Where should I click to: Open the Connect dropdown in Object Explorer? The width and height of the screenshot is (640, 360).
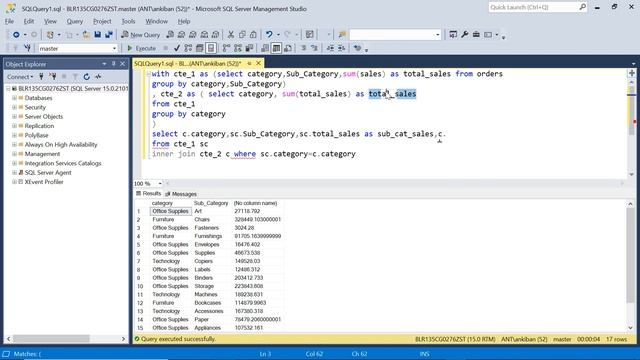click(x=19, y=76)
